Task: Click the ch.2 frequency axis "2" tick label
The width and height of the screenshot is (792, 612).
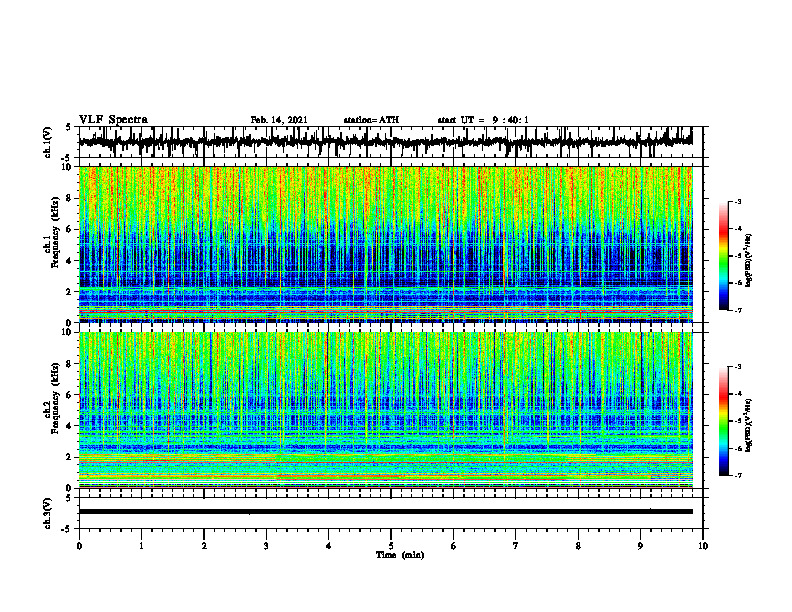Action: (69, 457)
